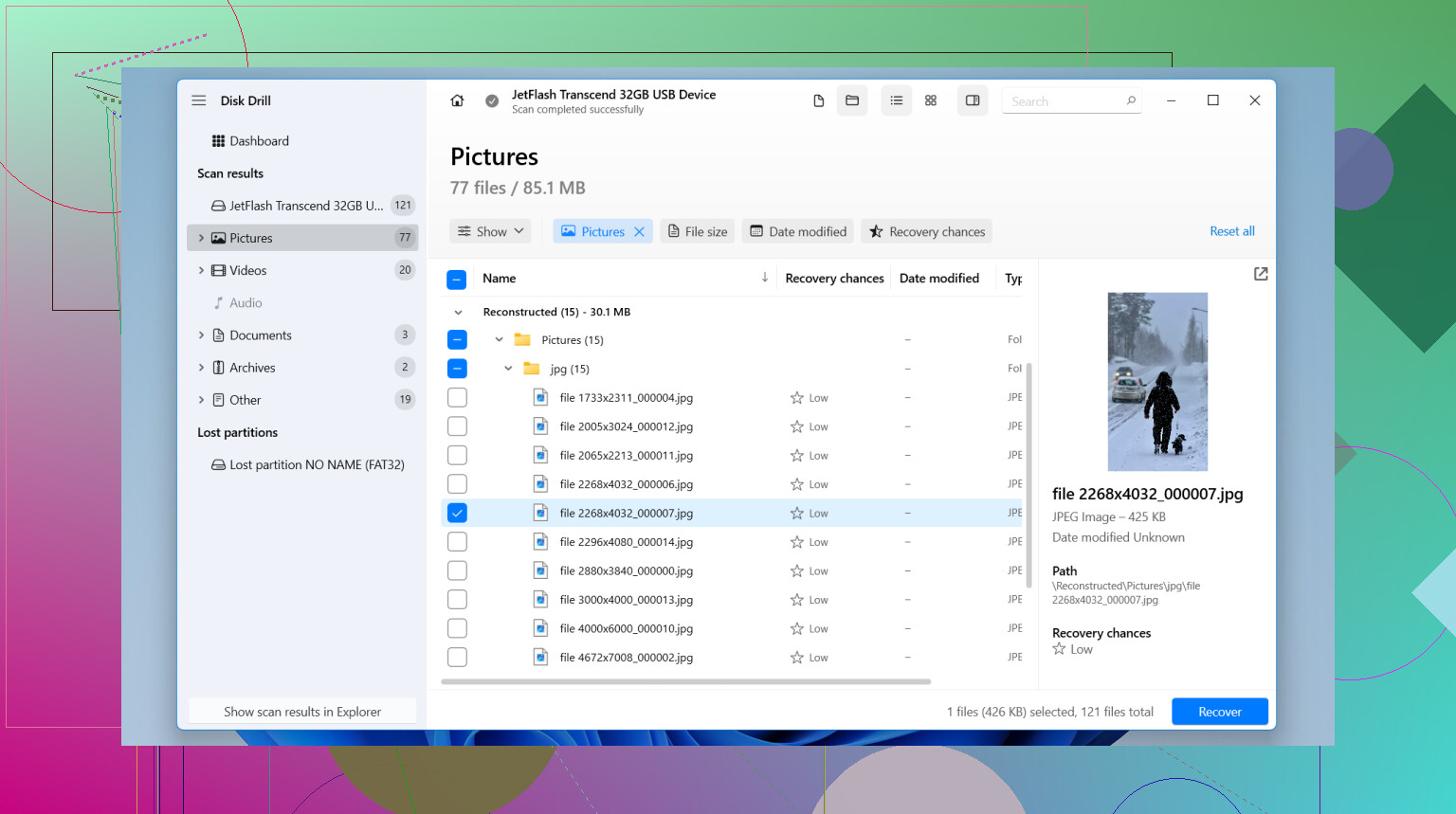Remove the Pictures filter chip
The height and width of the screenshot is (814, 1456).
(x=640, y=231)
